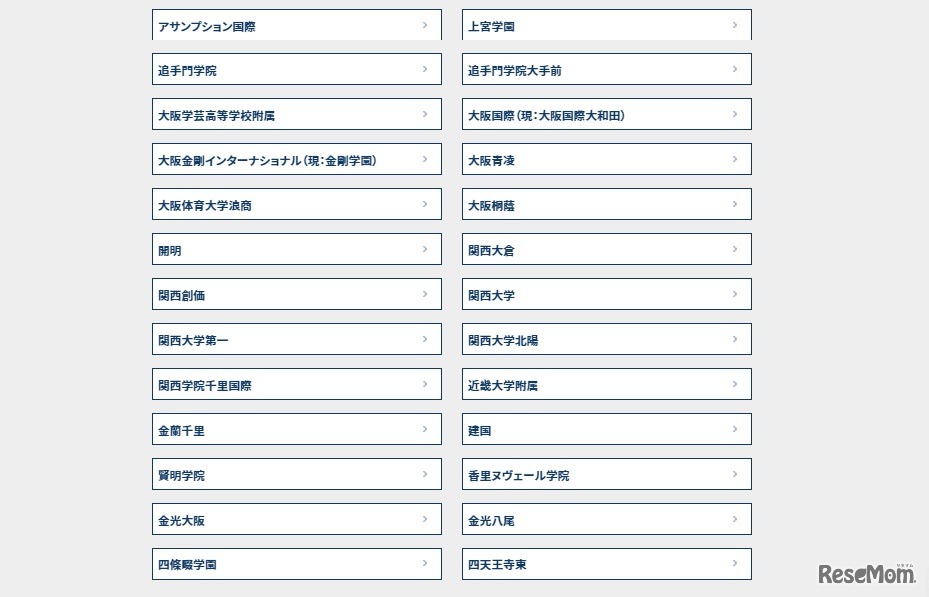Open the 追手門学院大手前 school page
Screen dimensions: 929x597
pyautogui.click(x=606, y=70)
